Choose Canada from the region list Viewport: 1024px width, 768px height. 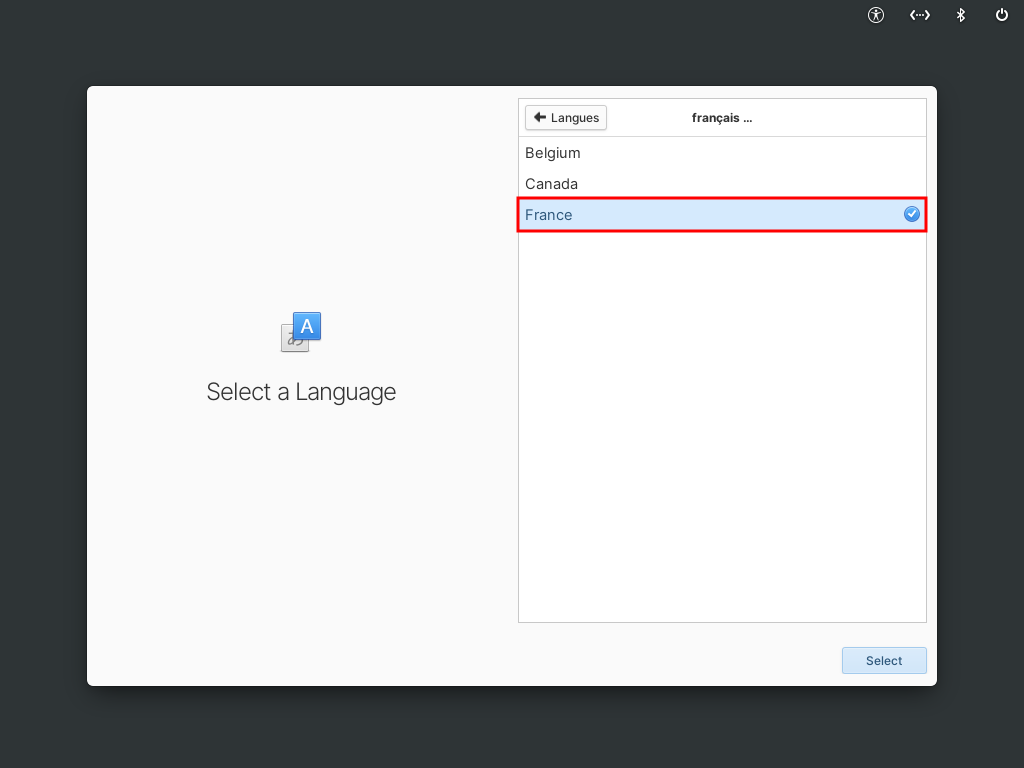(x=722, y=184)
